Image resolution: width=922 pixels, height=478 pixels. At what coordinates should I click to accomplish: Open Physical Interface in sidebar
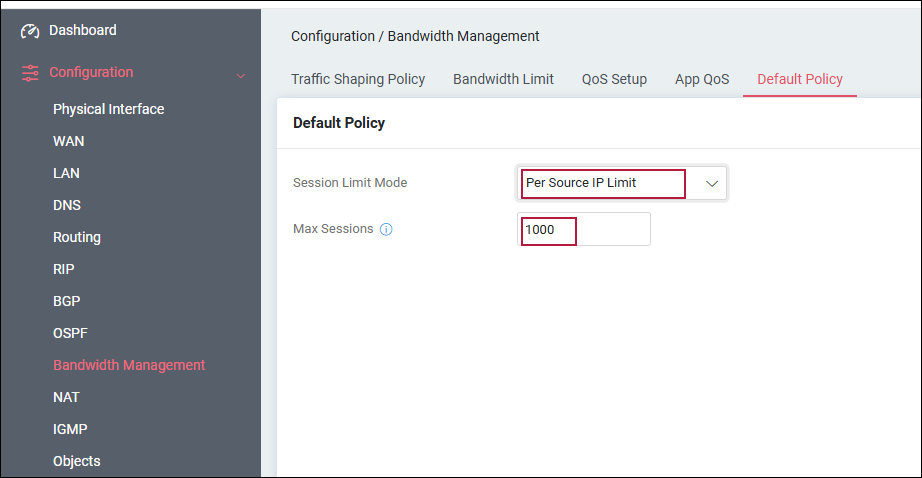tap(109, 109)
